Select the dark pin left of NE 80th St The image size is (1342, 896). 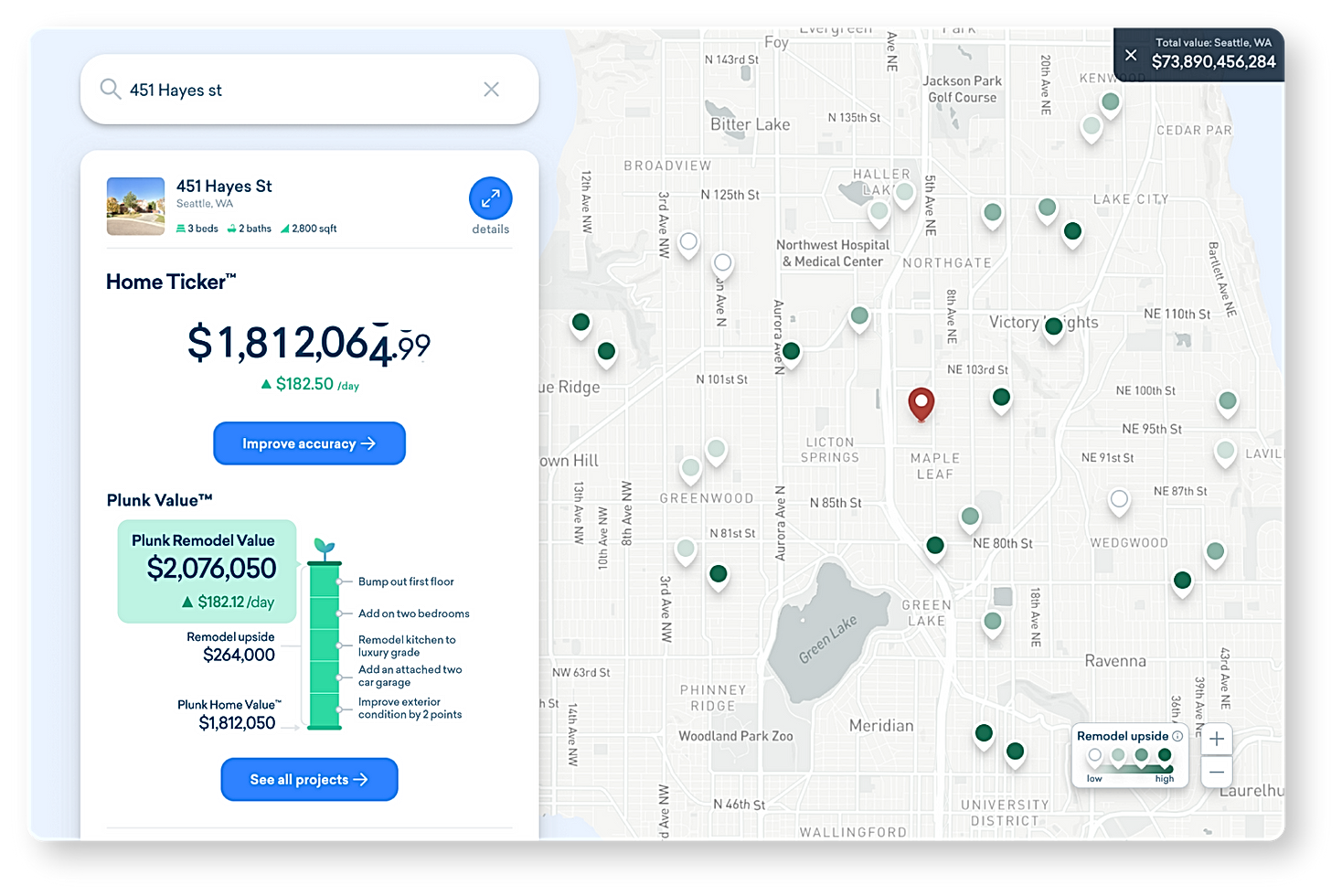click(x=934, y=549)
